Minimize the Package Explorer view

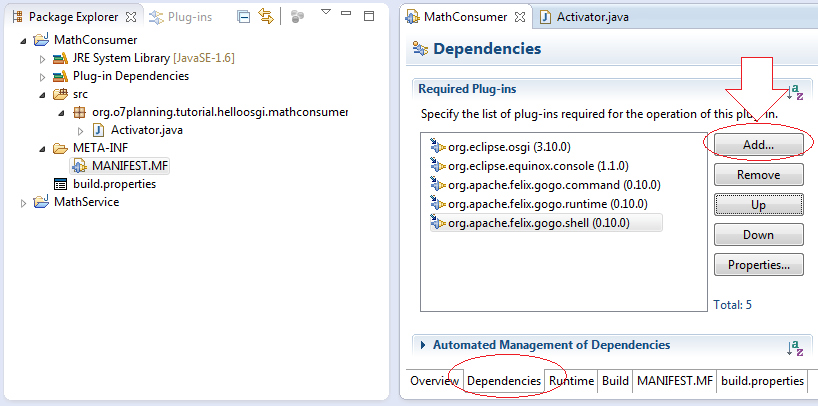coord(346,13)
